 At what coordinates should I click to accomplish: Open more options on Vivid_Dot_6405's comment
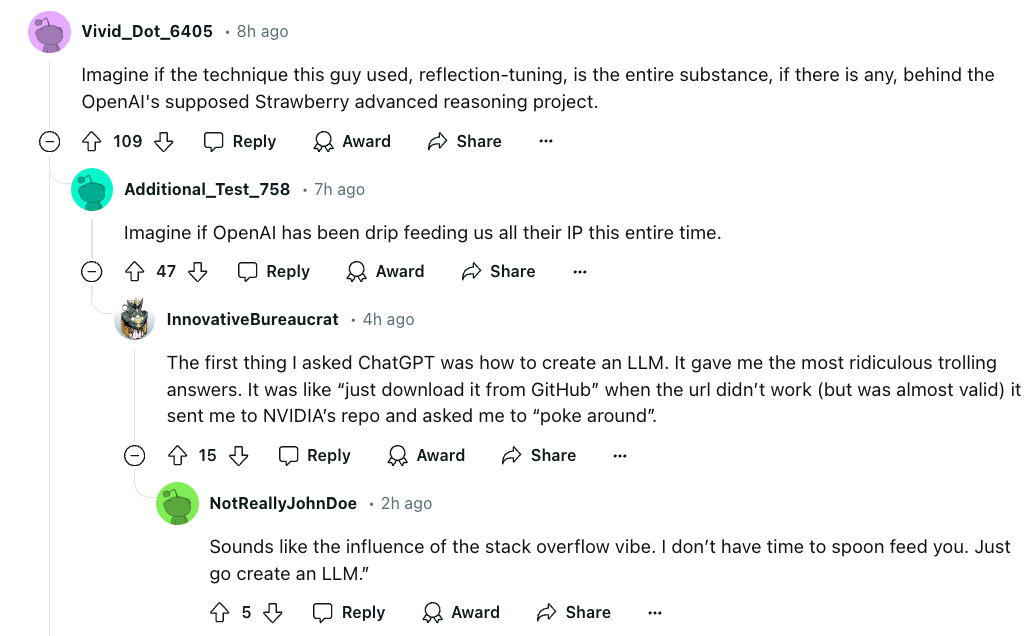coord(546,142)
